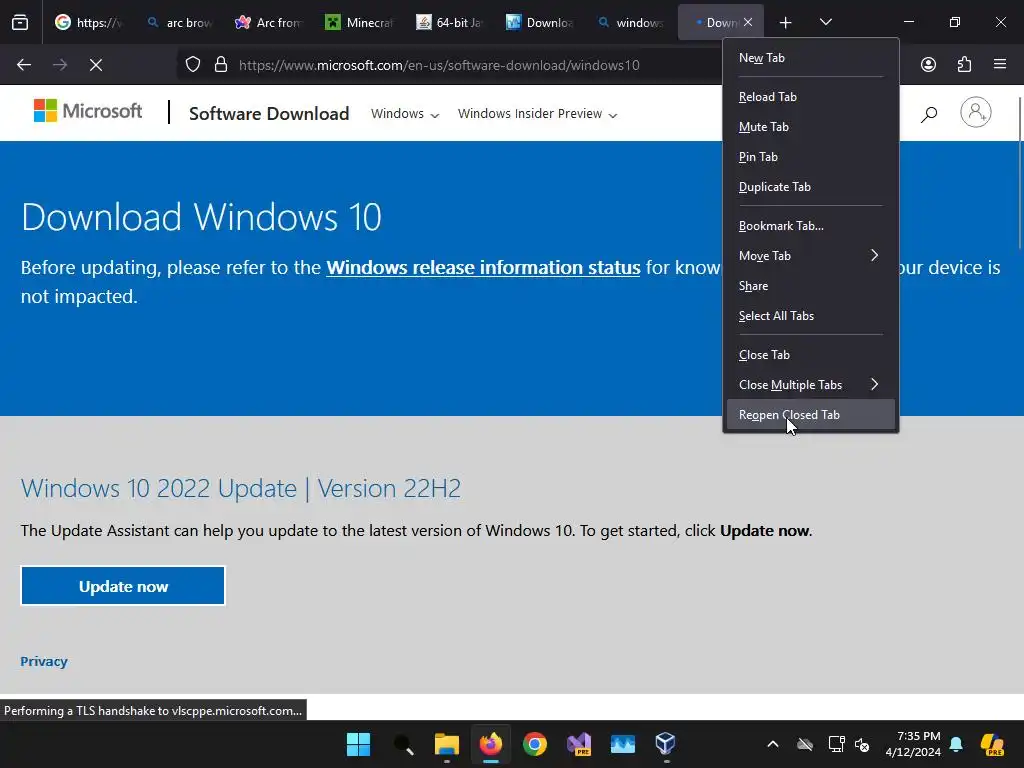Switch to the Downloa tab with the blue icon

(x=539, y=22)
